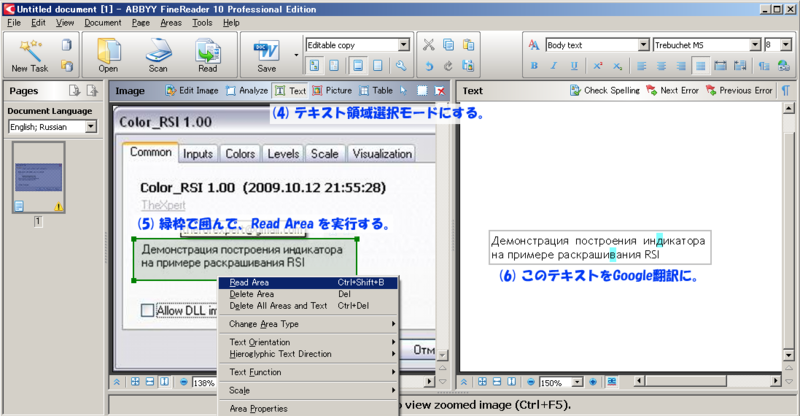Image resolution: width=800 pixels, height=416 pixels.
Task: Click the grey Redo arrow
Action: click(448, 66)
